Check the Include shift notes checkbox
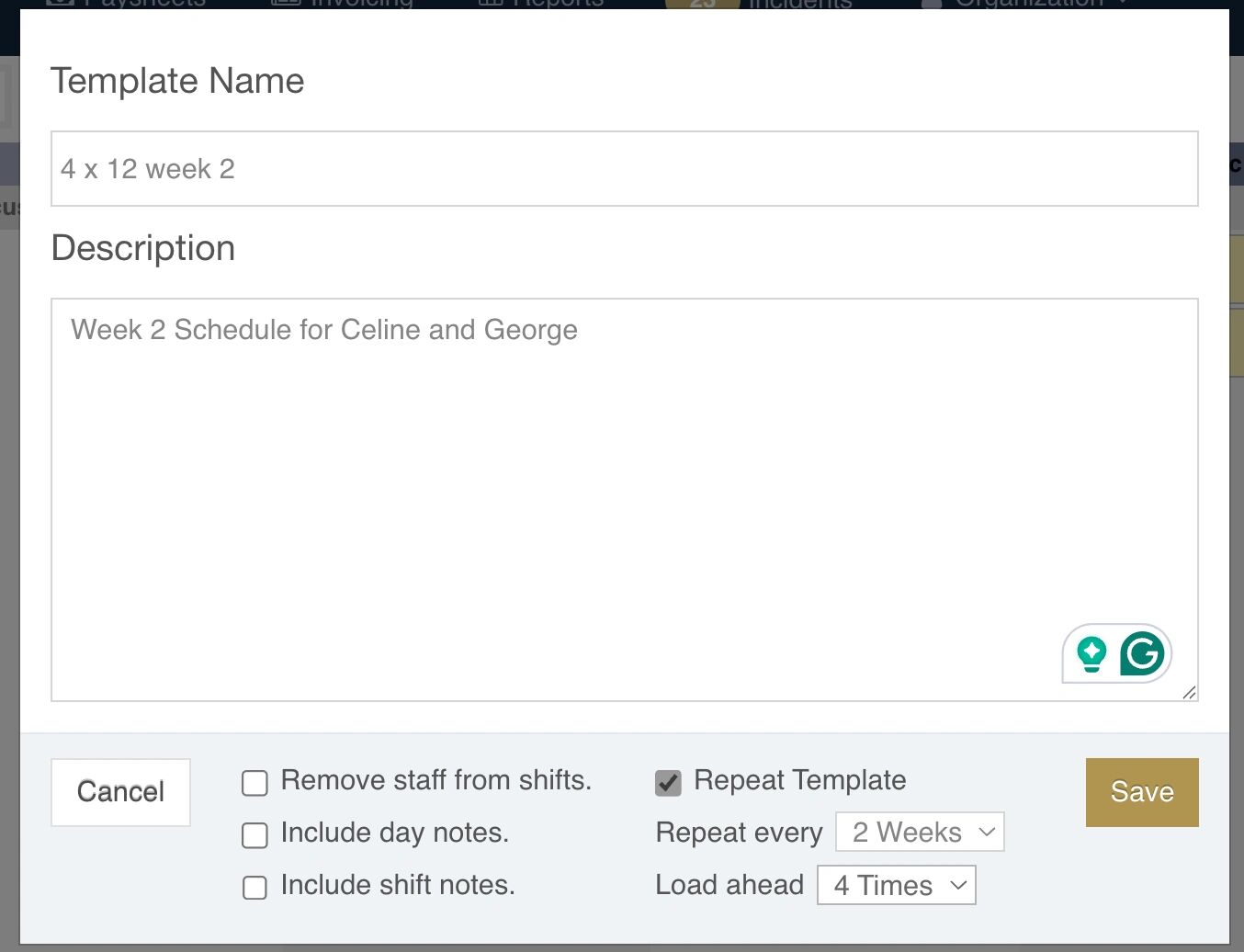Viewport: 1244px width, 952px height. click(254, 888)
